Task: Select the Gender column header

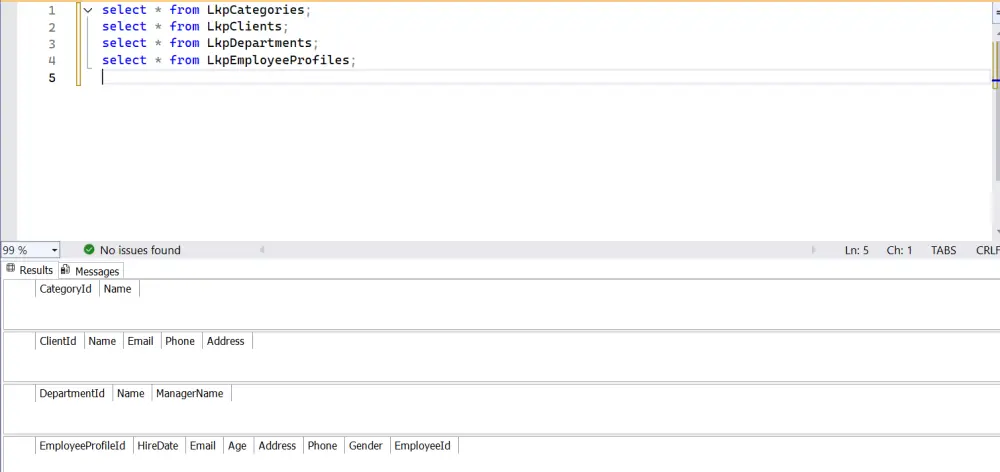Action: tap(366, 446)
